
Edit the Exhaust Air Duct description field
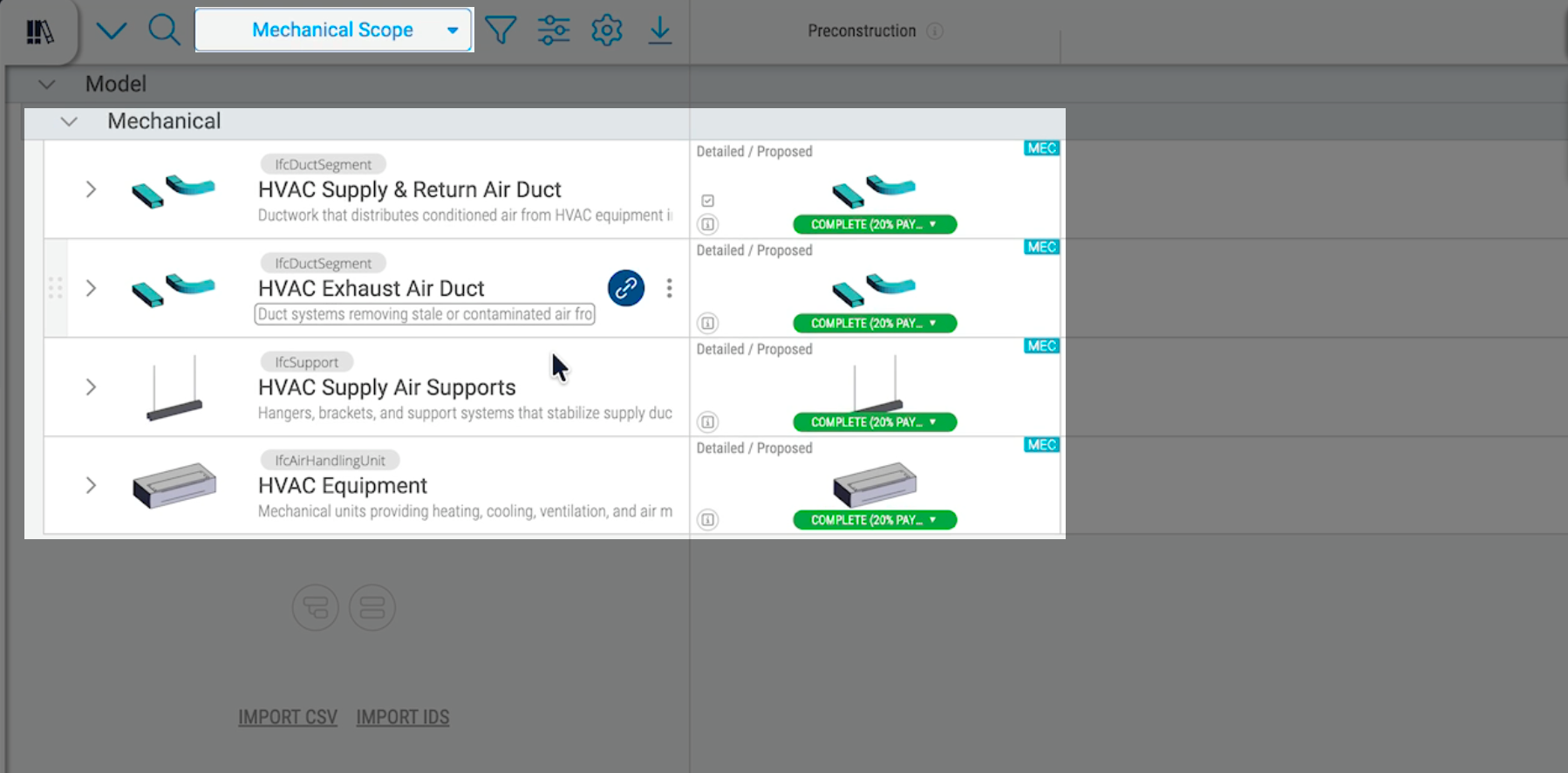[x=425, y=314]
